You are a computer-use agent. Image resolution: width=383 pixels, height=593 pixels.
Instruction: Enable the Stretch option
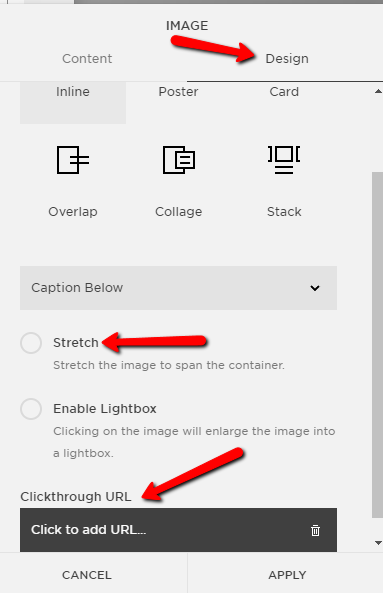coord(31,343)
